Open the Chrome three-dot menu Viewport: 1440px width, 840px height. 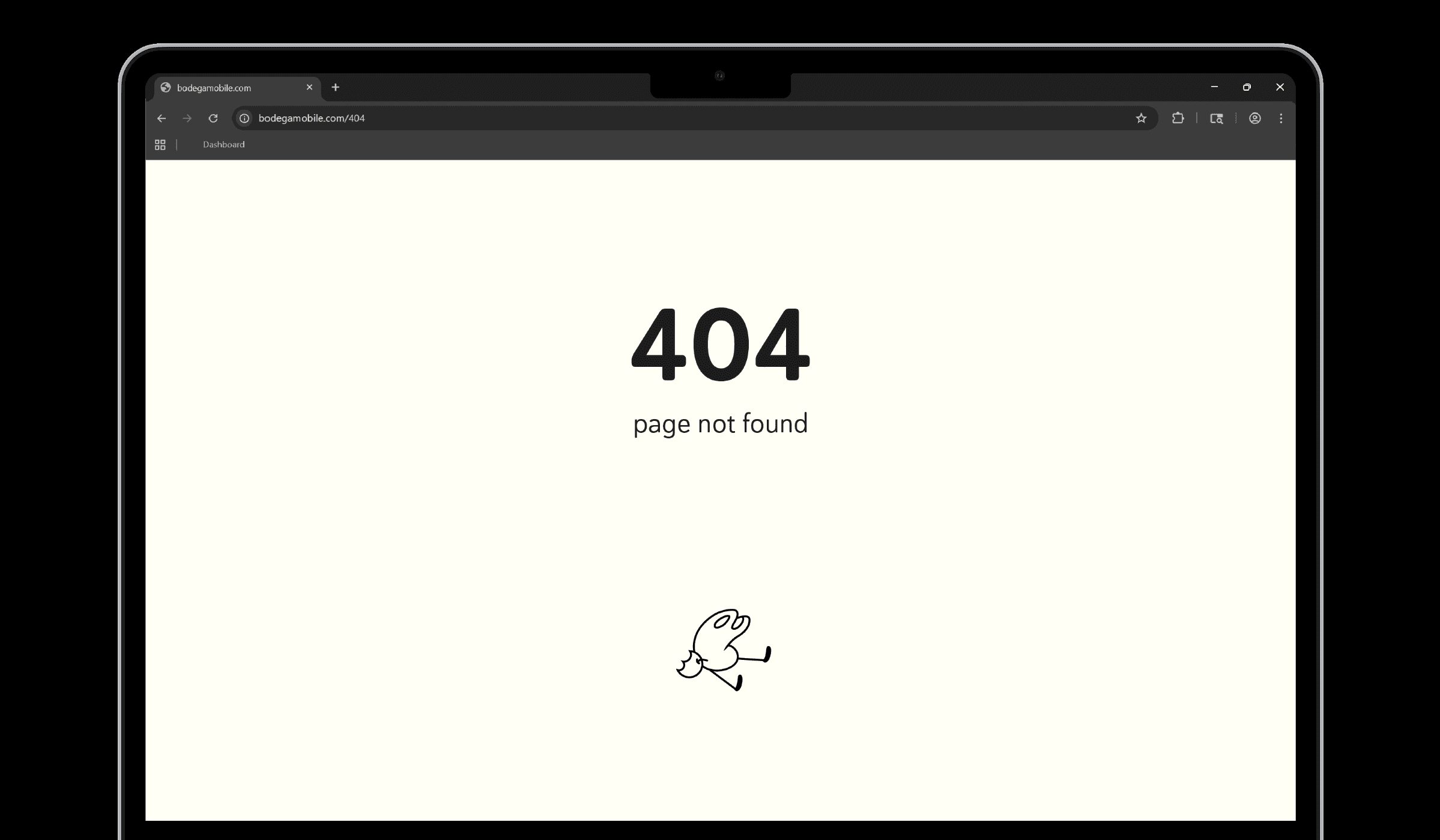1281,118
